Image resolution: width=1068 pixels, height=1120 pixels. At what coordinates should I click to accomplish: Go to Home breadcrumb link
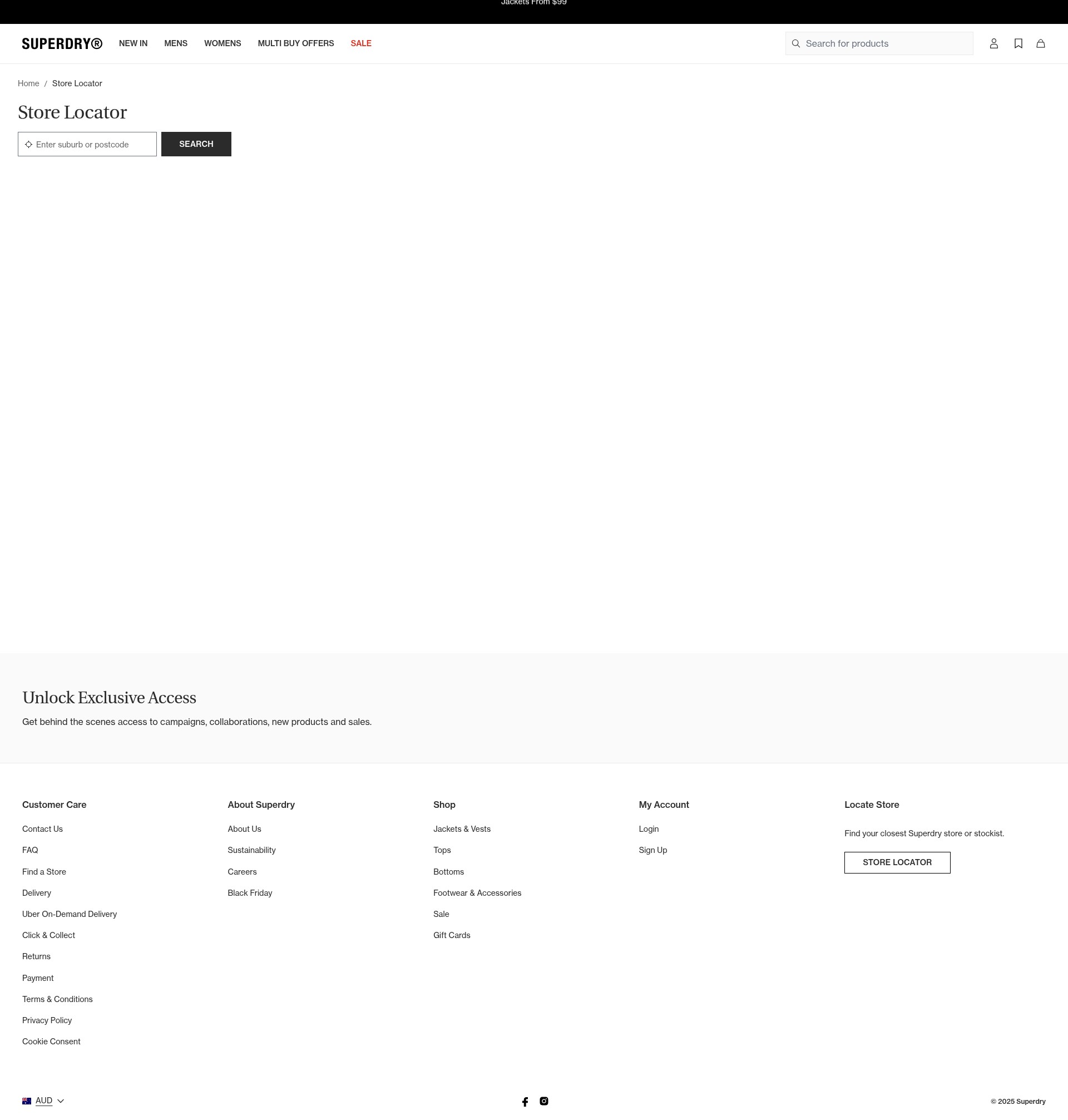click(x=28, y=83)
